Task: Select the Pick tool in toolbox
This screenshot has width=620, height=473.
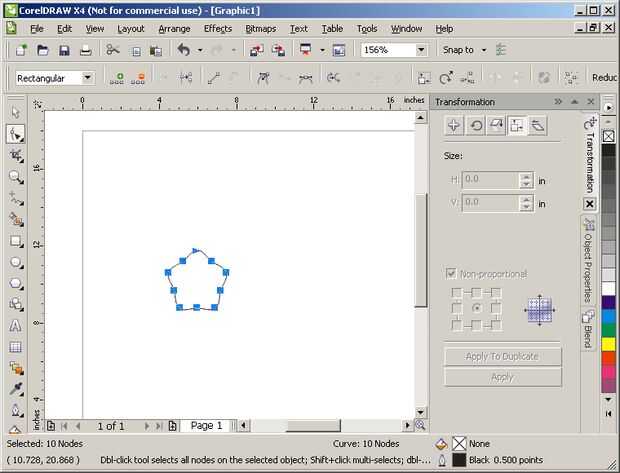Action: coord(15,113)
